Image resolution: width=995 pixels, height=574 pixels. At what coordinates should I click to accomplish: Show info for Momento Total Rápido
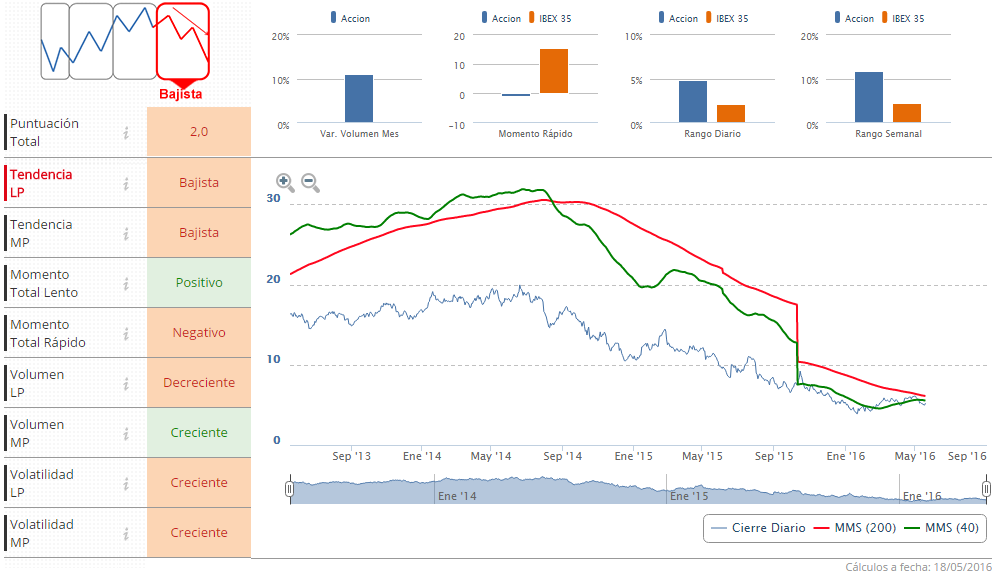[x=126, y=333]
